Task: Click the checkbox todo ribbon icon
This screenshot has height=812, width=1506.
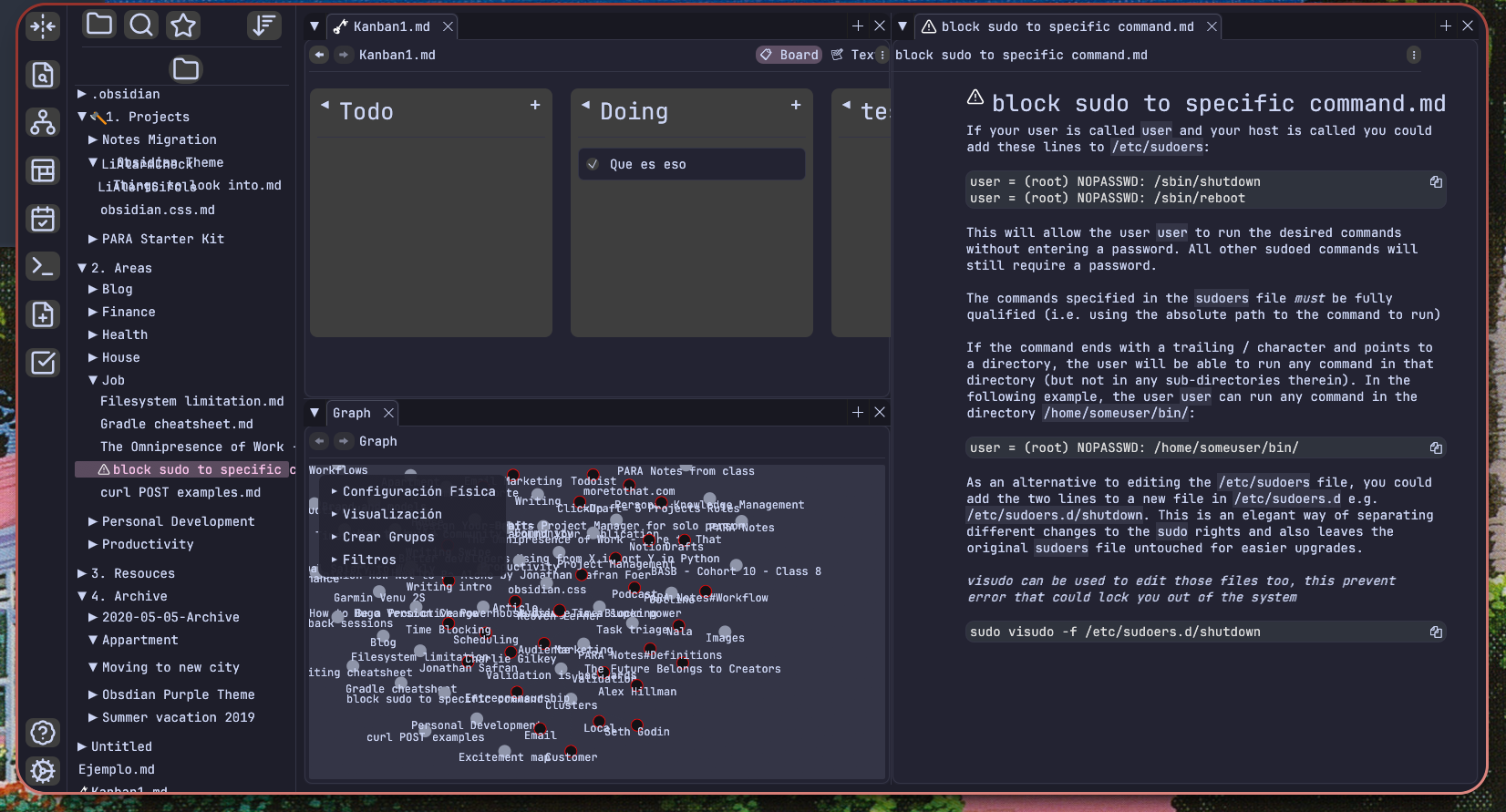Action: 43,363
